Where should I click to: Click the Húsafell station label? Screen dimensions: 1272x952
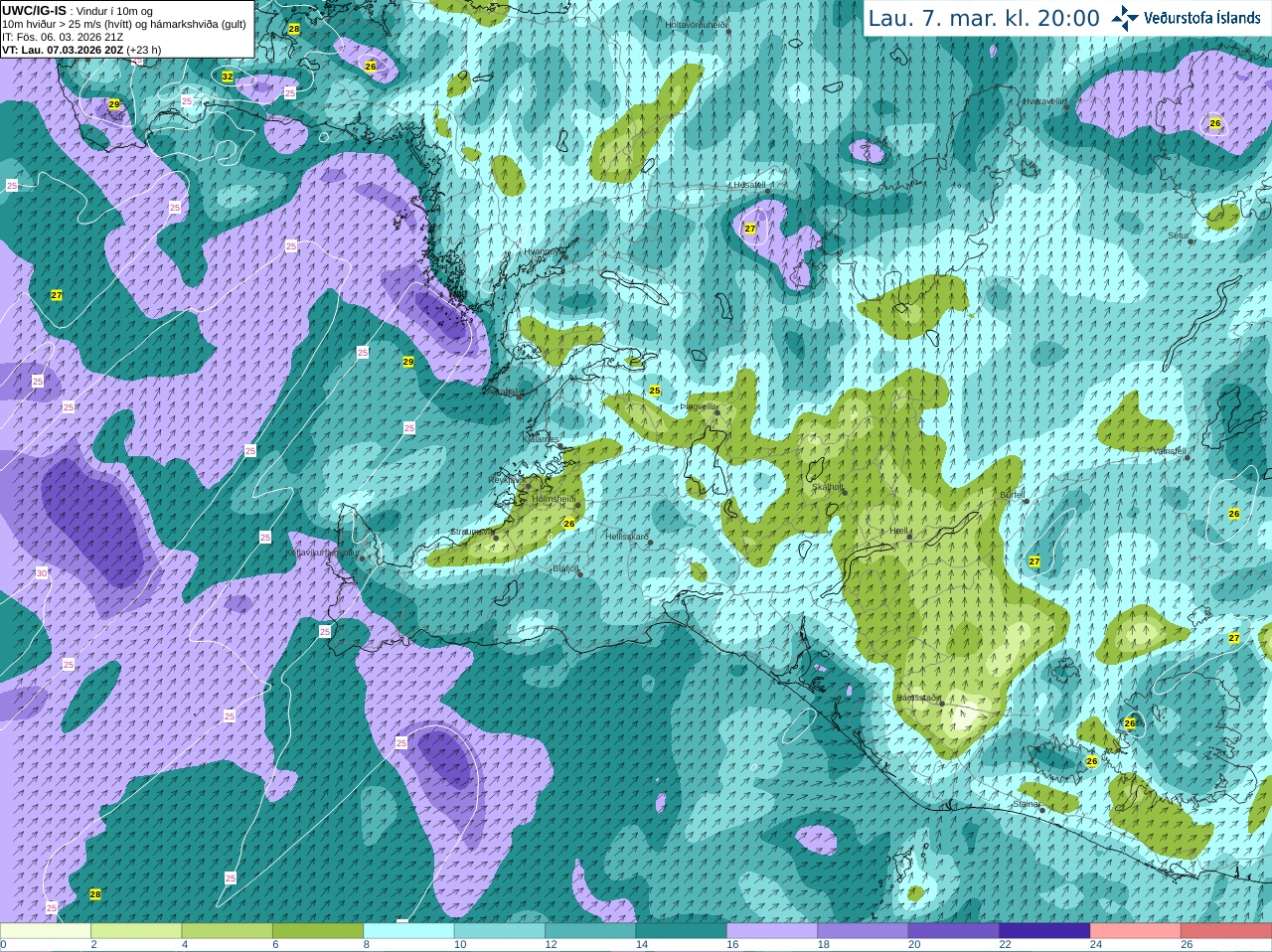point(748,185)
